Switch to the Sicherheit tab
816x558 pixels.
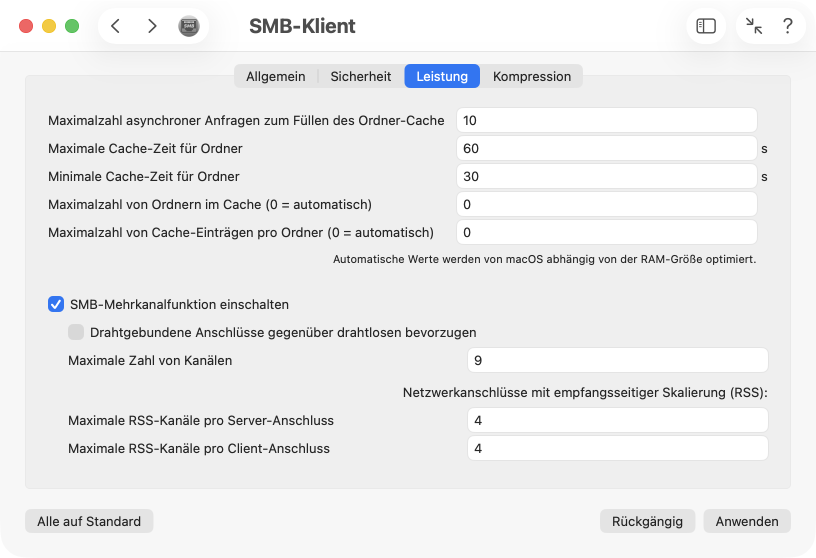tap(361, 77)
